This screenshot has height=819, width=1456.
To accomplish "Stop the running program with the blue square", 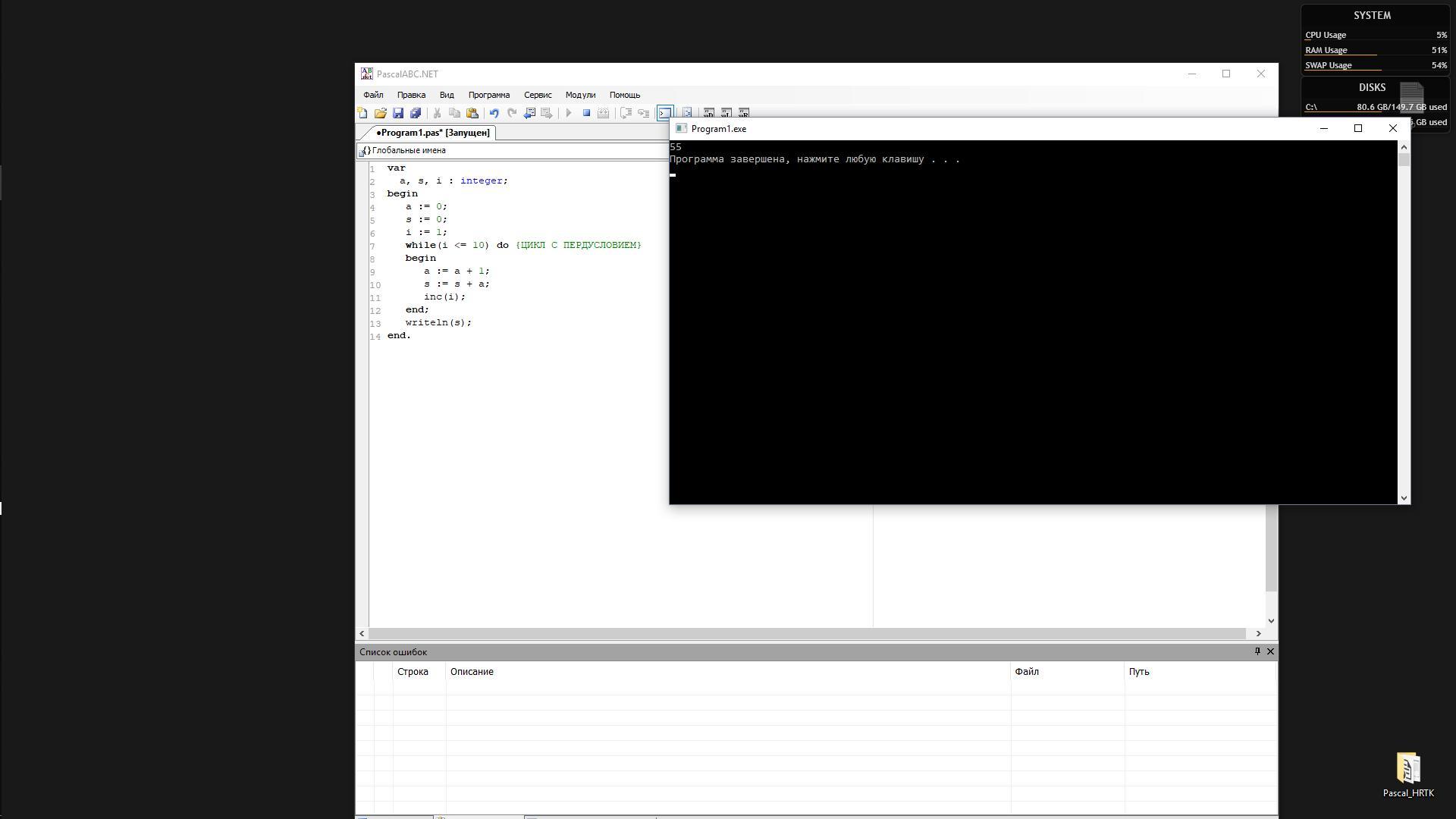I will pyautogui.click(x=586, y=113).
